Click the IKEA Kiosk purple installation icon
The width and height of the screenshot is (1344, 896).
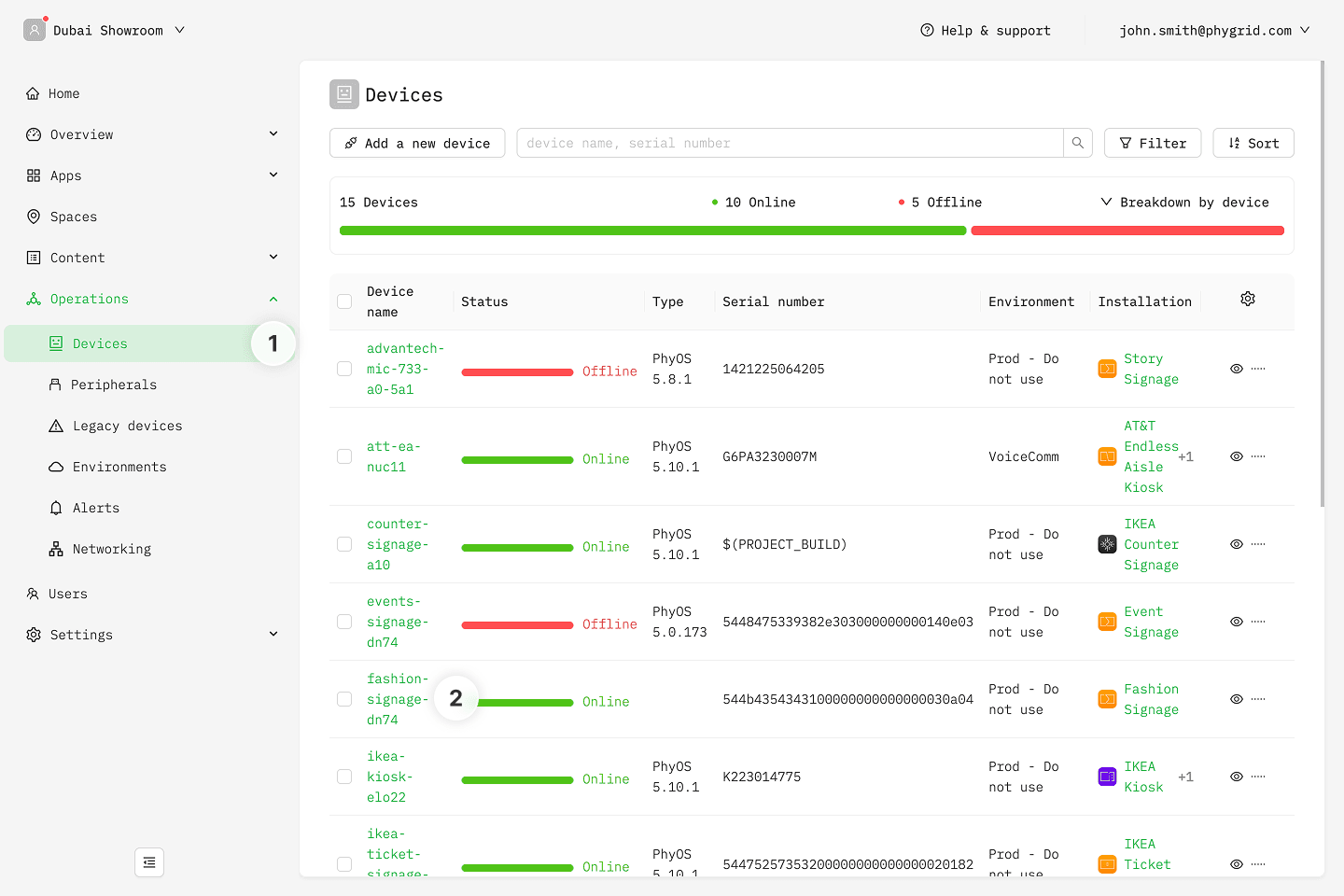click(x=1107, y=777)
